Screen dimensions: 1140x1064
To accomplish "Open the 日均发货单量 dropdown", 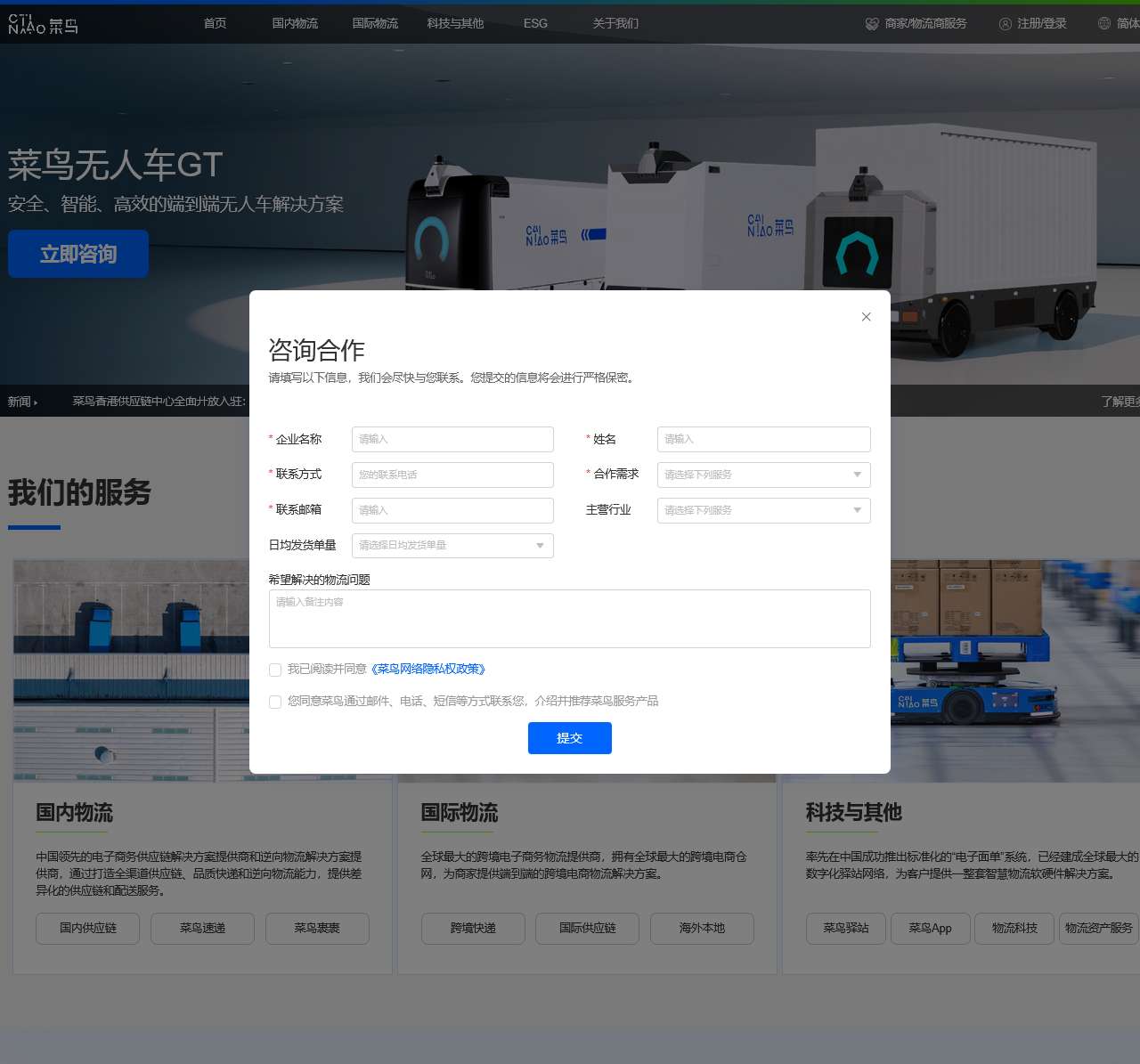I will (452, 545).
